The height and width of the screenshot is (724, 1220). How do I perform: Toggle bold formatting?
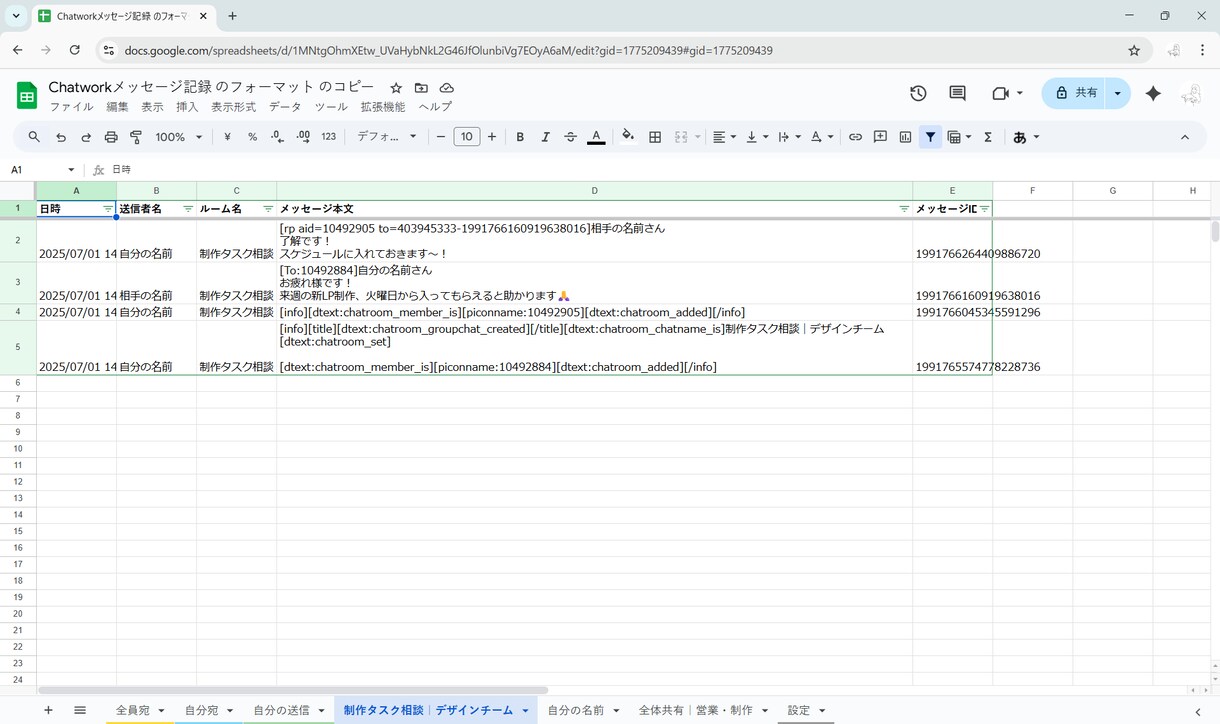(520, 137)
